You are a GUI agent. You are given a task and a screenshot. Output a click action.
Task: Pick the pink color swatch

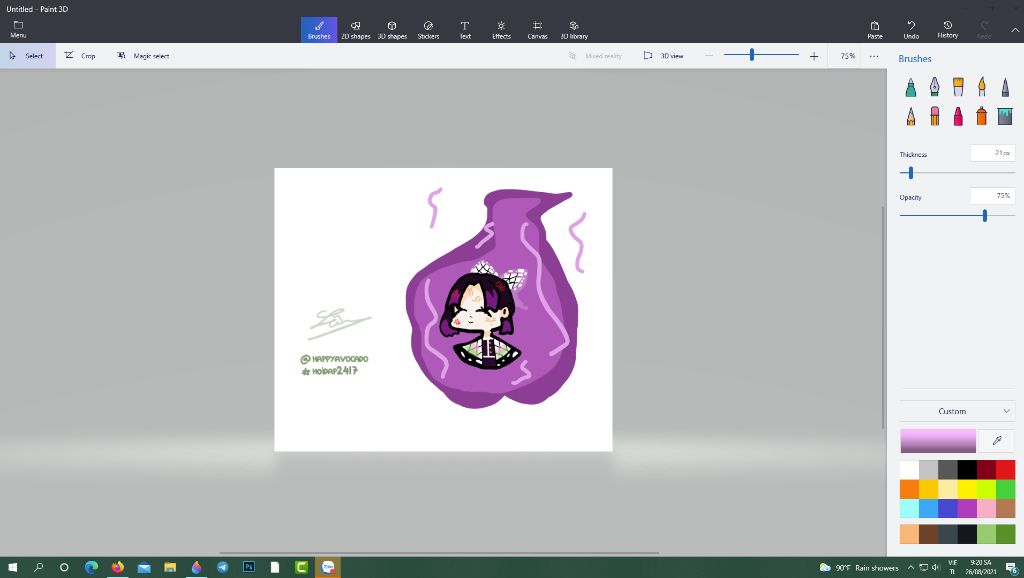(986, 508)
